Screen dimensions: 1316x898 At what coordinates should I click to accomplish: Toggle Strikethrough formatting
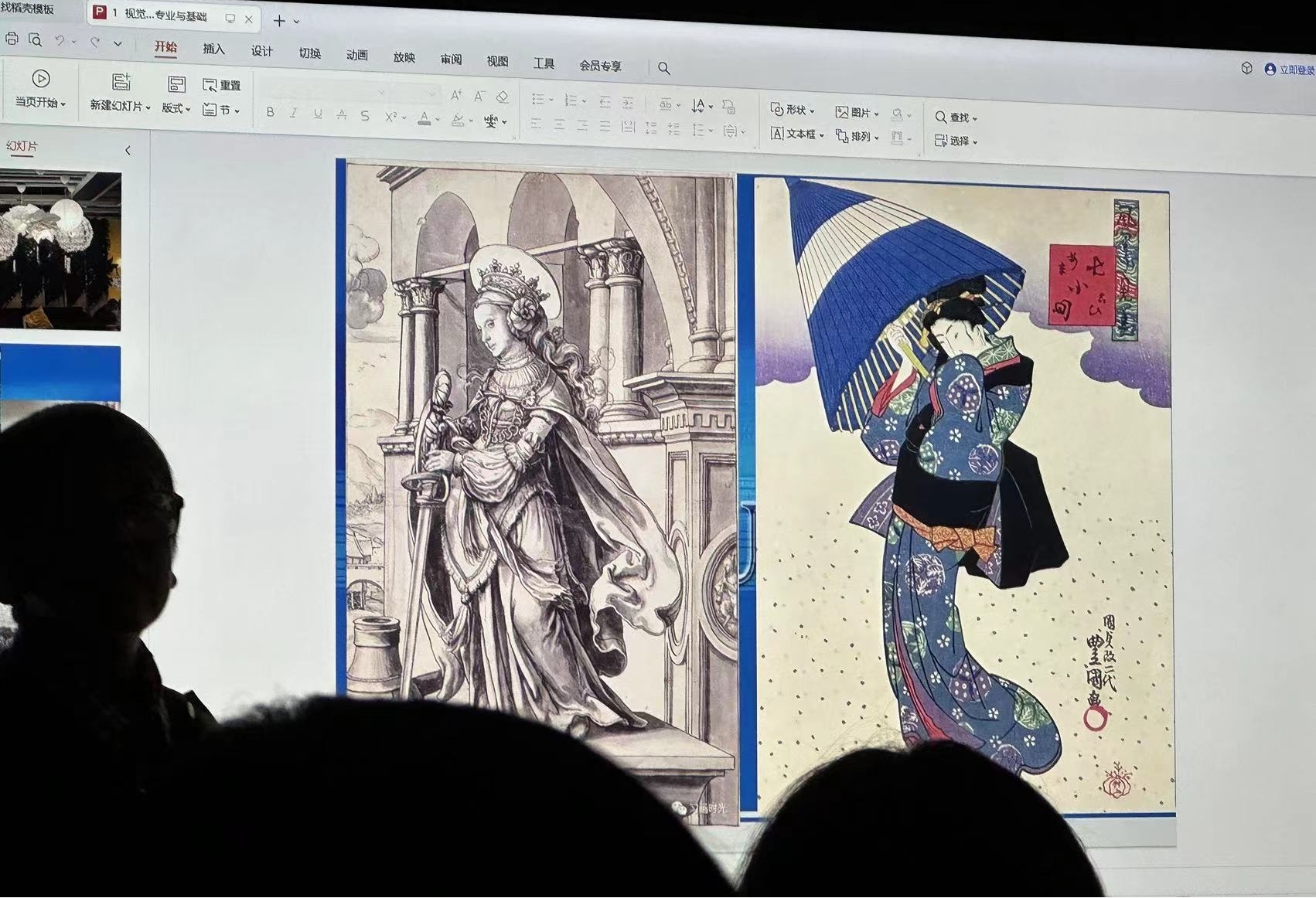(x=341, y=114)
